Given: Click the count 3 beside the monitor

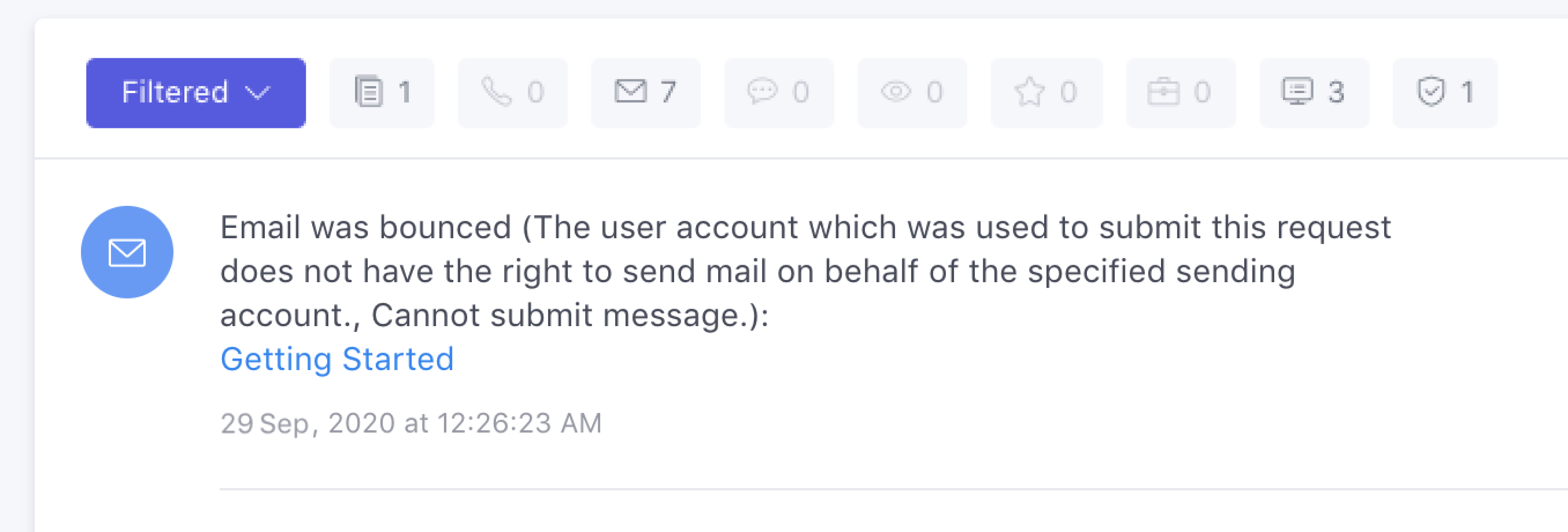Looking at the screenshot, I should point(1336,93).
